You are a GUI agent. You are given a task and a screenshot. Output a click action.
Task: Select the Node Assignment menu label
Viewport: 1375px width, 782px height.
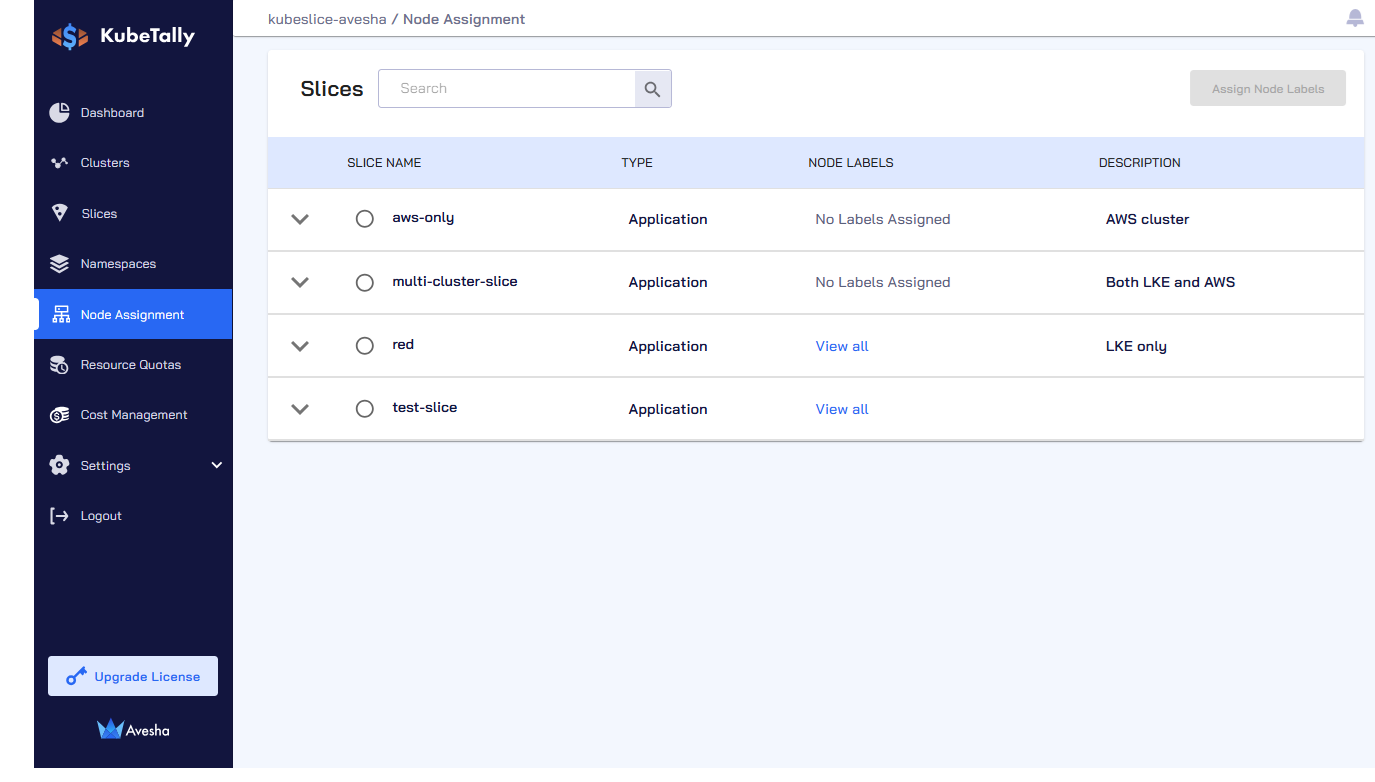tap(133, 315)
